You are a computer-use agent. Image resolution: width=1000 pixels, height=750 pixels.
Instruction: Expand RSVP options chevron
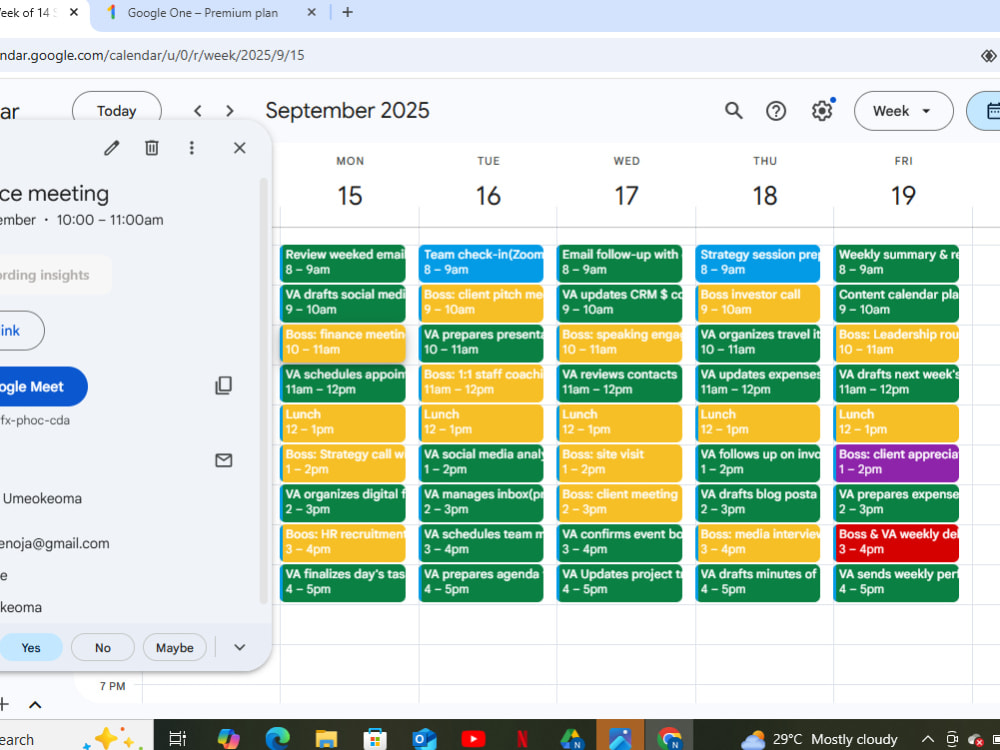click(240, 647)
